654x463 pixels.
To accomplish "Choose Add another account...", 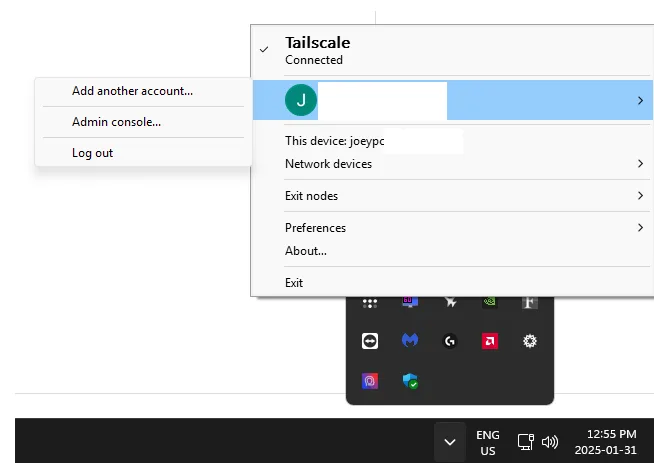I will click(143, 91).
